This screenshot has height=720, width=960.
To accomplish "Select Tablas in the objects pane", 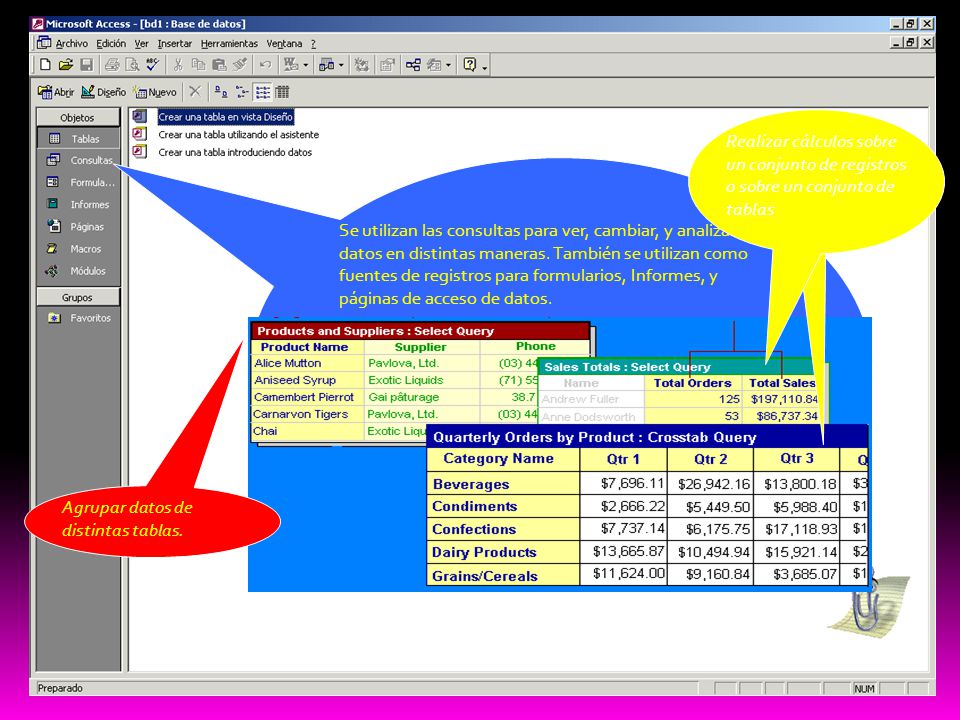I will (x=78, y=139).
